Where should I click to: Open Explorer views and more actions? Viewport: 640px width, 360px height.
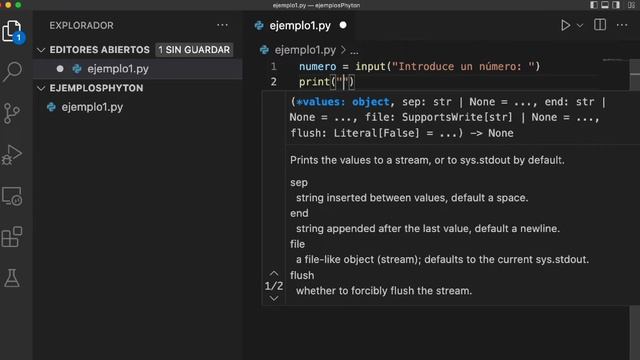[222, 25]
